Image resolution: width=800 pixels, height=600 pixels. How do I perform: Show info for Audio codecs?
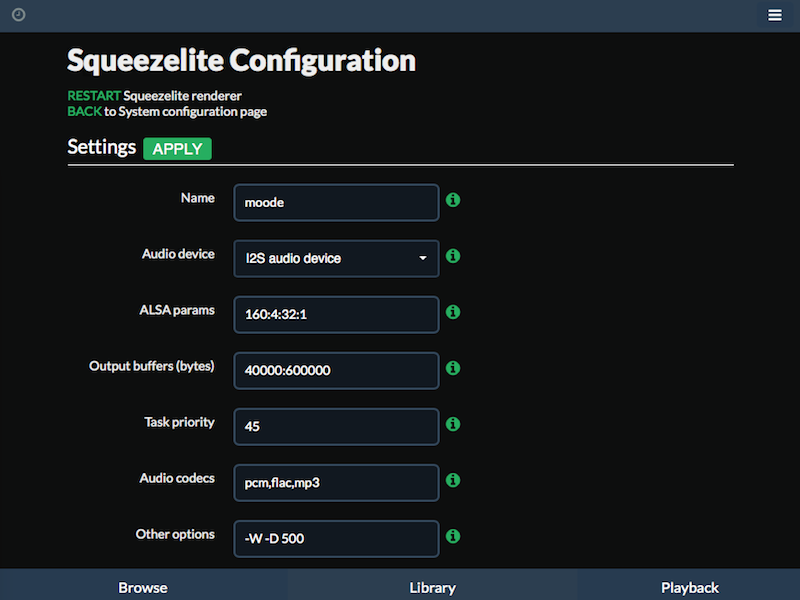pos(453,481)
